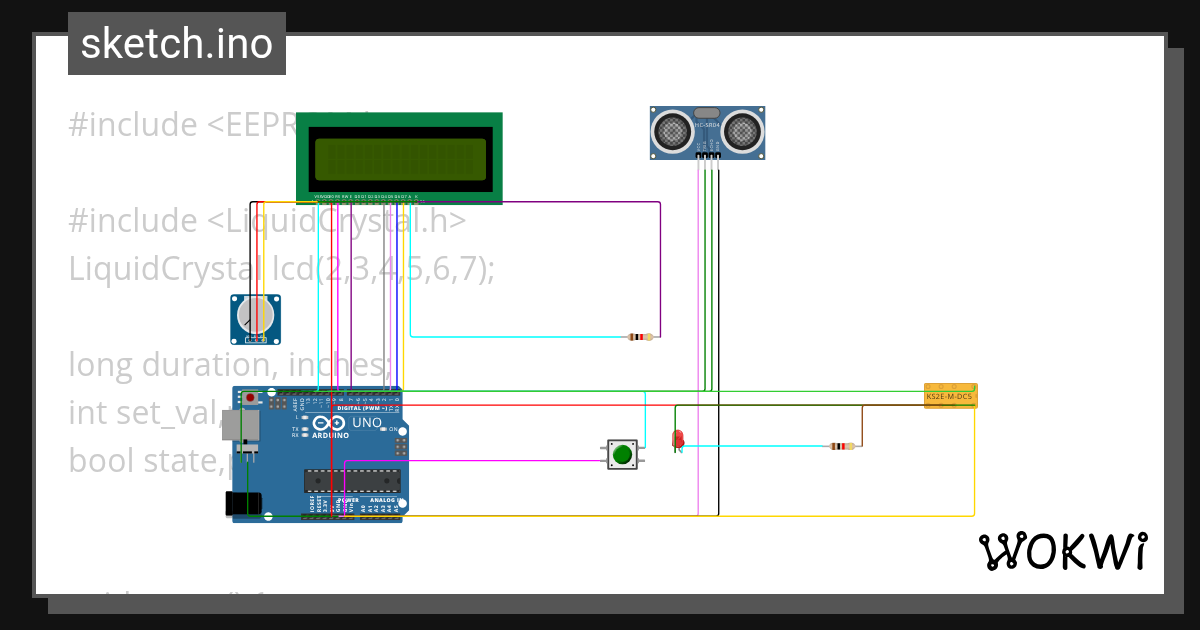Click the Arduino's USB connector
This screenshot has height=630, width=1200.
click(x=238, y=425)
